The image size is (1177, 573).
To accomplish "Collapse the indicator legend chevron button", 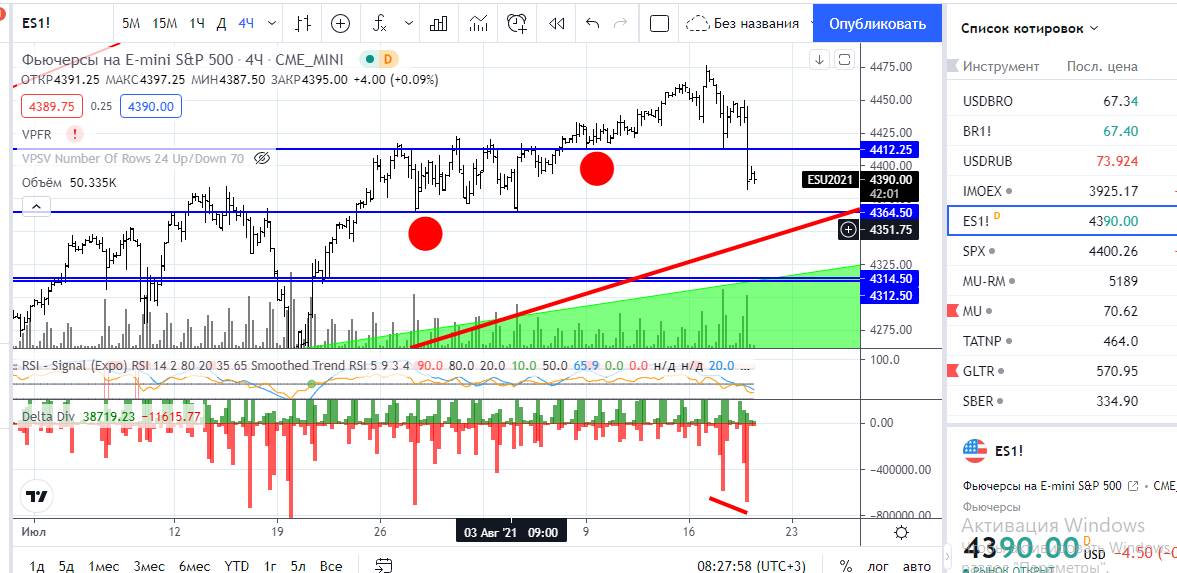I will coord(37,205).
